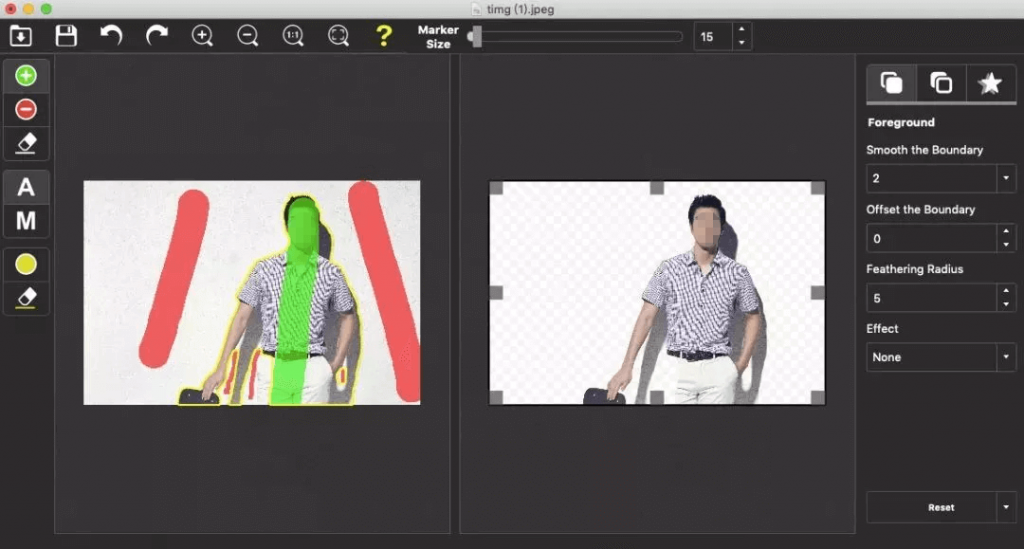Open image with the import icon
Image resolution: width=1024 pixels, height=549 pixels.
click(x=21, y=35)
